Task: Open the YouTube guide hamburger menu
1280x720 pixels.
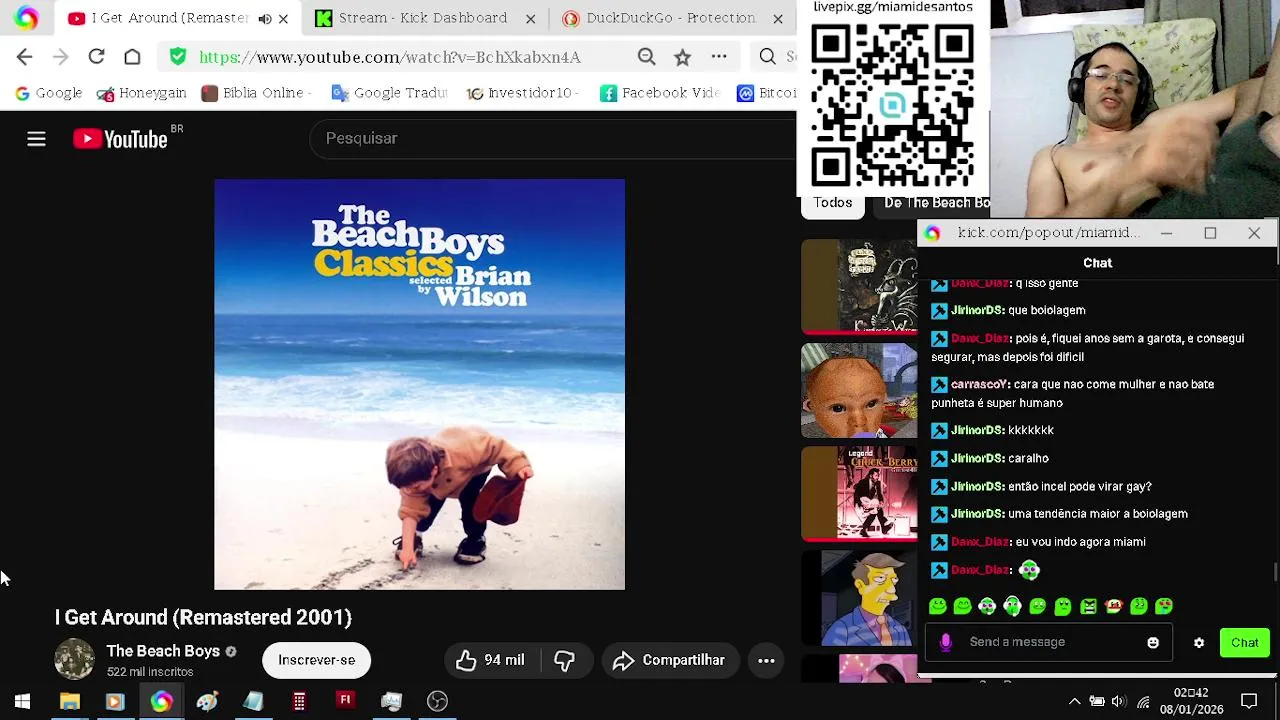Action: [x=36, y=139]
